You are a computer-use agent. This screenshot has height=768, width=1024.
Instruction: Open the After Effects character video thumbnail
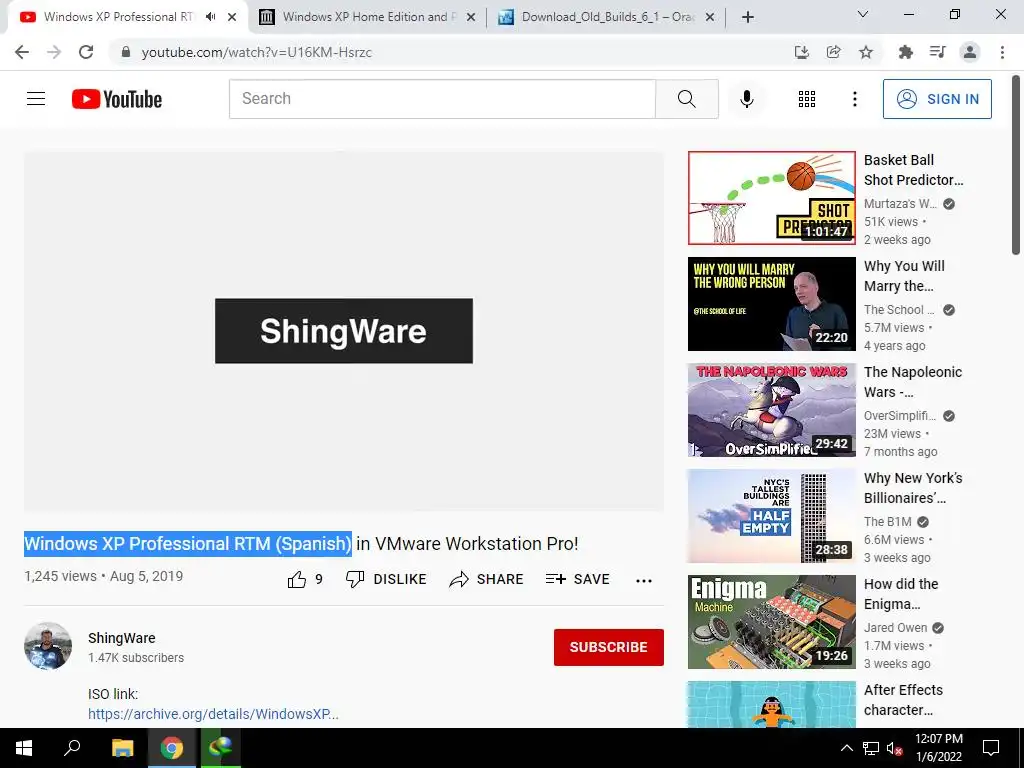771,704
